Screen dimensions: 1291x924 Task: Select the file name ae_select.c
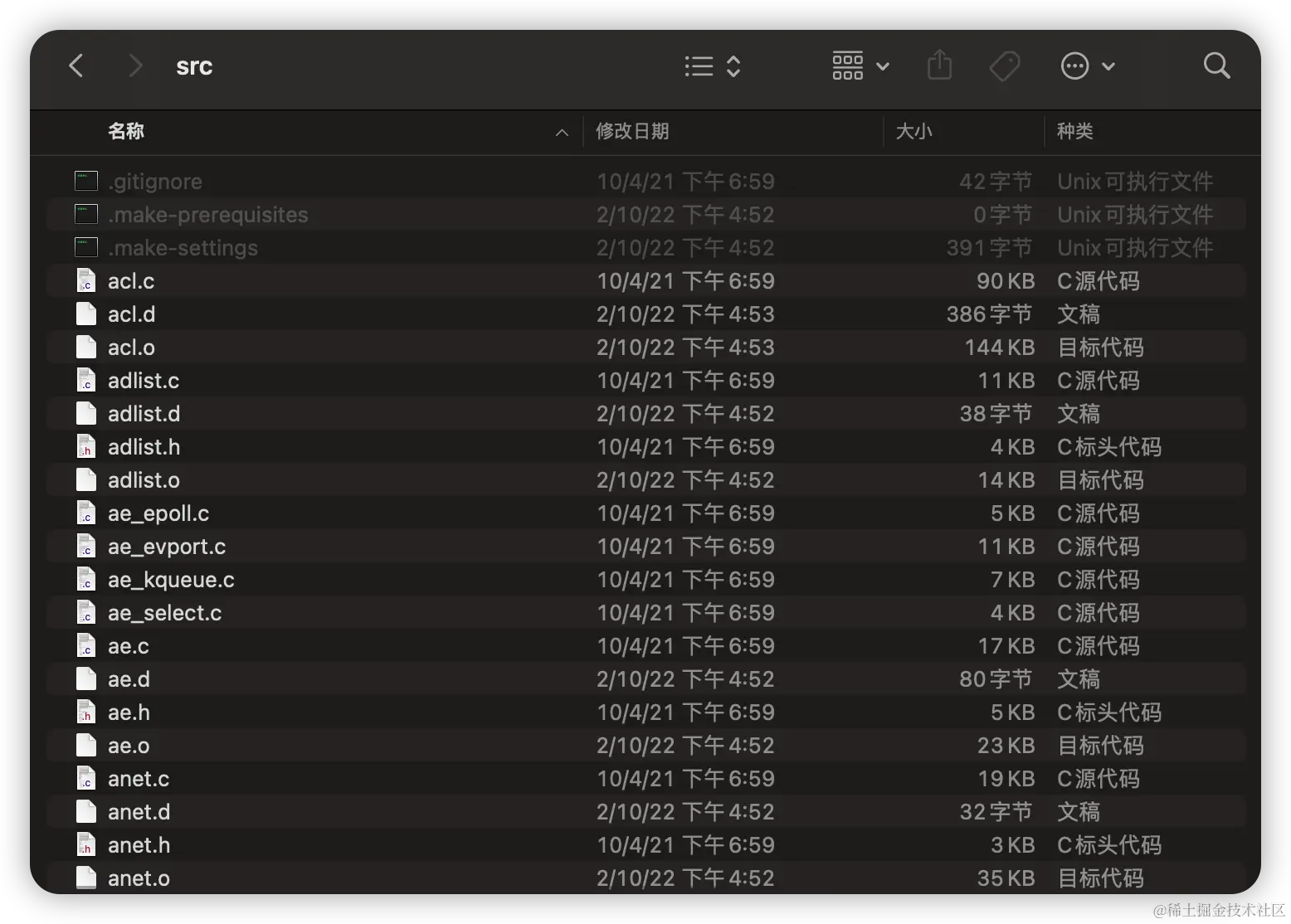tap(165, 613)
